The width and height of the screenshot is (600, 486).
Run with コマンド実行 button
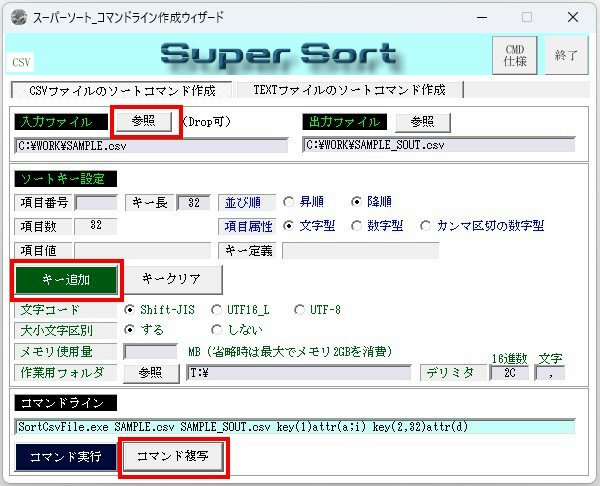pyautogui.click(x=66, y=457)
